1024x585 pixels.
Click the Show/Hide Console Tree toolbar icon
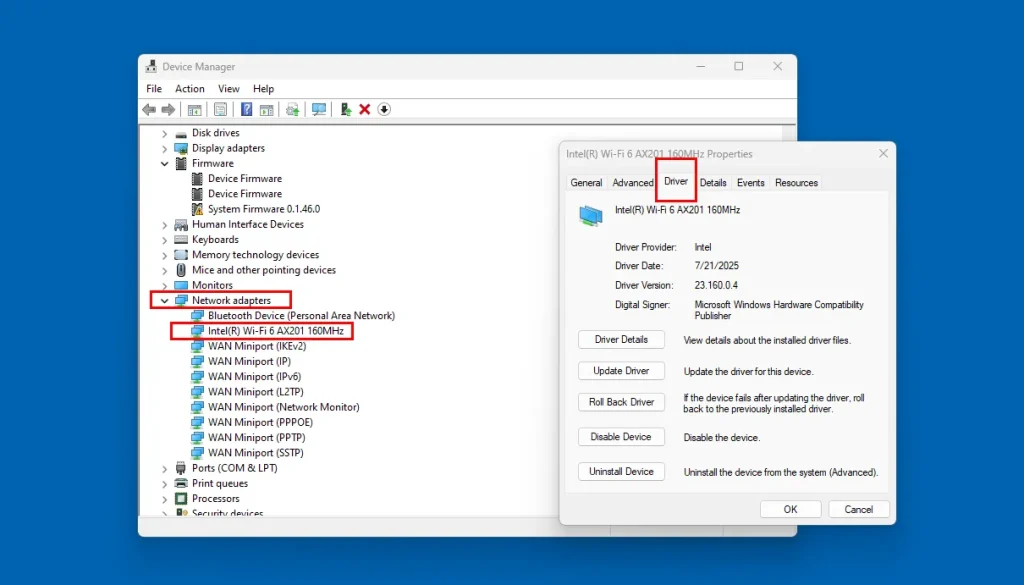pyautogui.click(x=194, y=110)
